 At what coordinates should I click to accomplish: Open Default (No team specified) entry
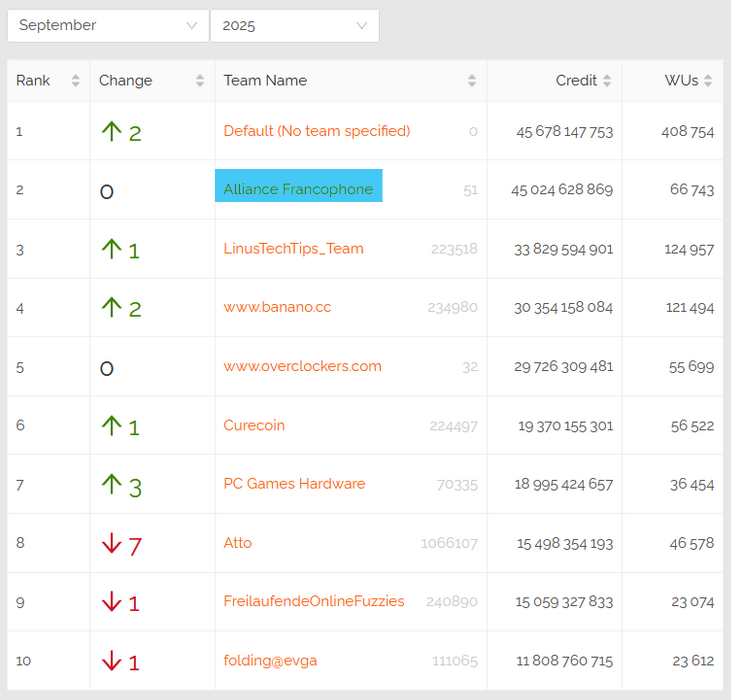coord(316,131)
